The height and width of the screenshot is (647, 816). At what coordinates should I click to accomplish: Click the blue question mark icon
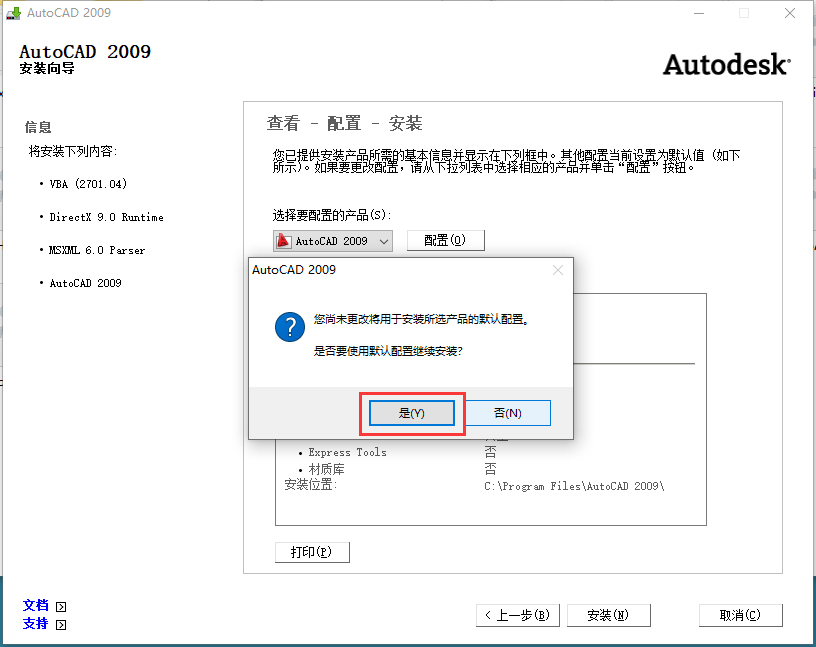(290, 327)
